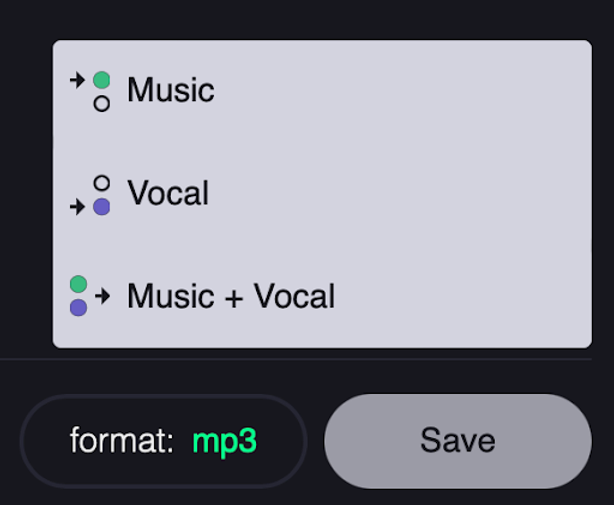Click the arrow beside the Music option
This screenshot has height=505, width=614.
coord(77,81)
